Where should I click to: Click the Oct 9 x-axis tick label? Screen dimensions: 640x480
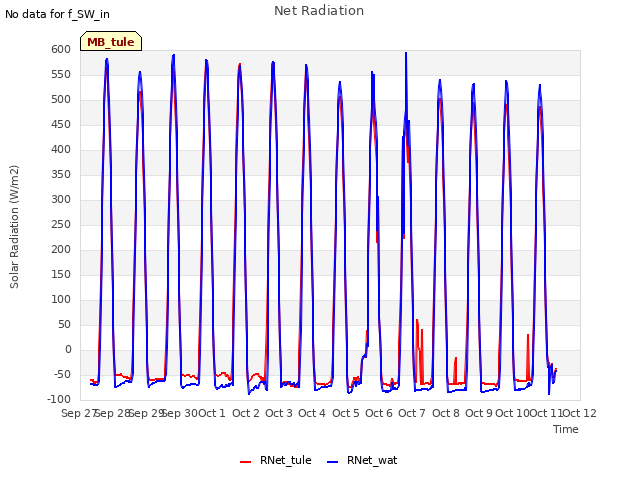(479, 413)
